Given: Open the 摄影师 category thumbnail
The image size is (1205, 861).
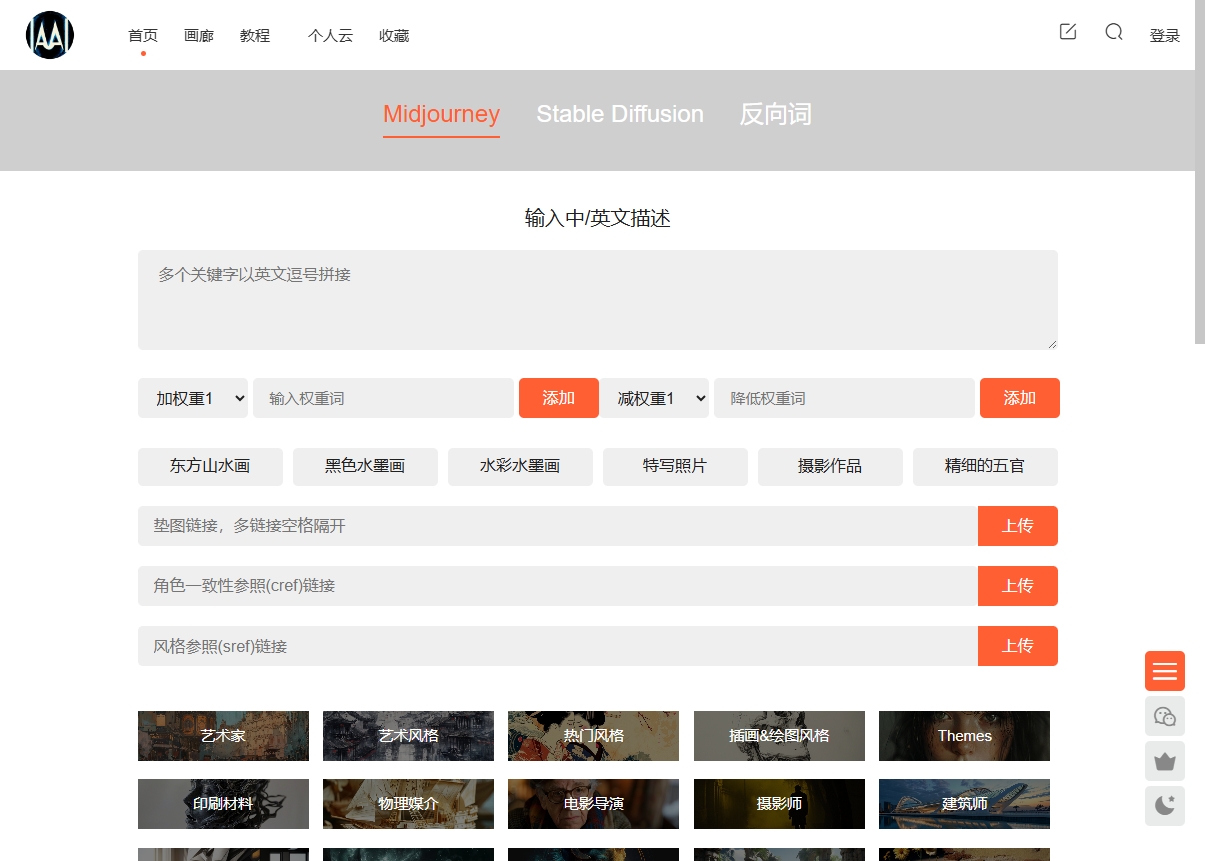Looking at the screenshot, I should [x=779, y=804].
